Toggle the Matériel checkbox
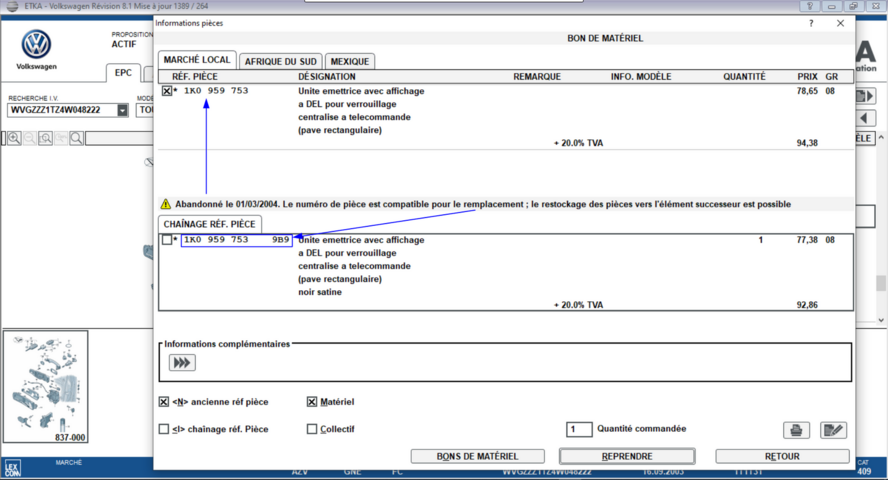888x480 pixels. point(311,402)
